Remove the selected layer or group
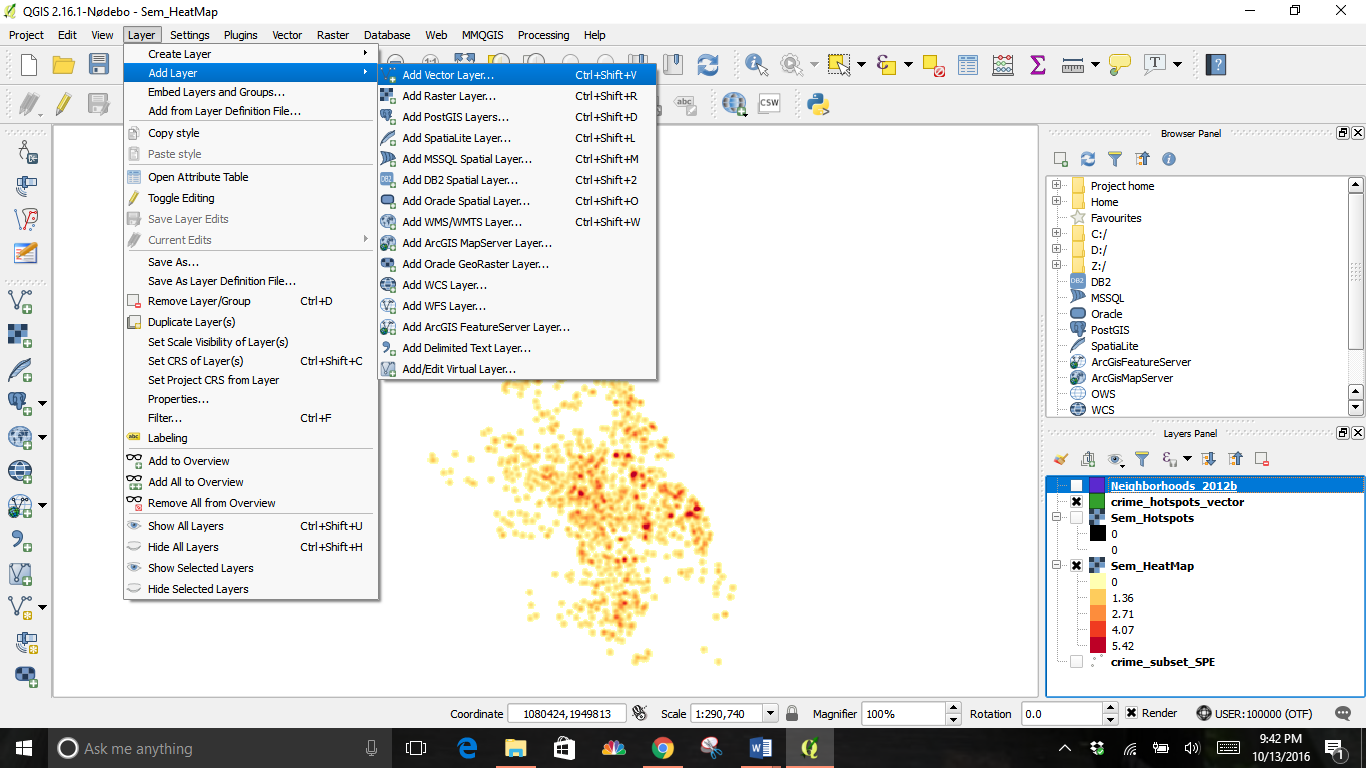 coord(1260,459)
